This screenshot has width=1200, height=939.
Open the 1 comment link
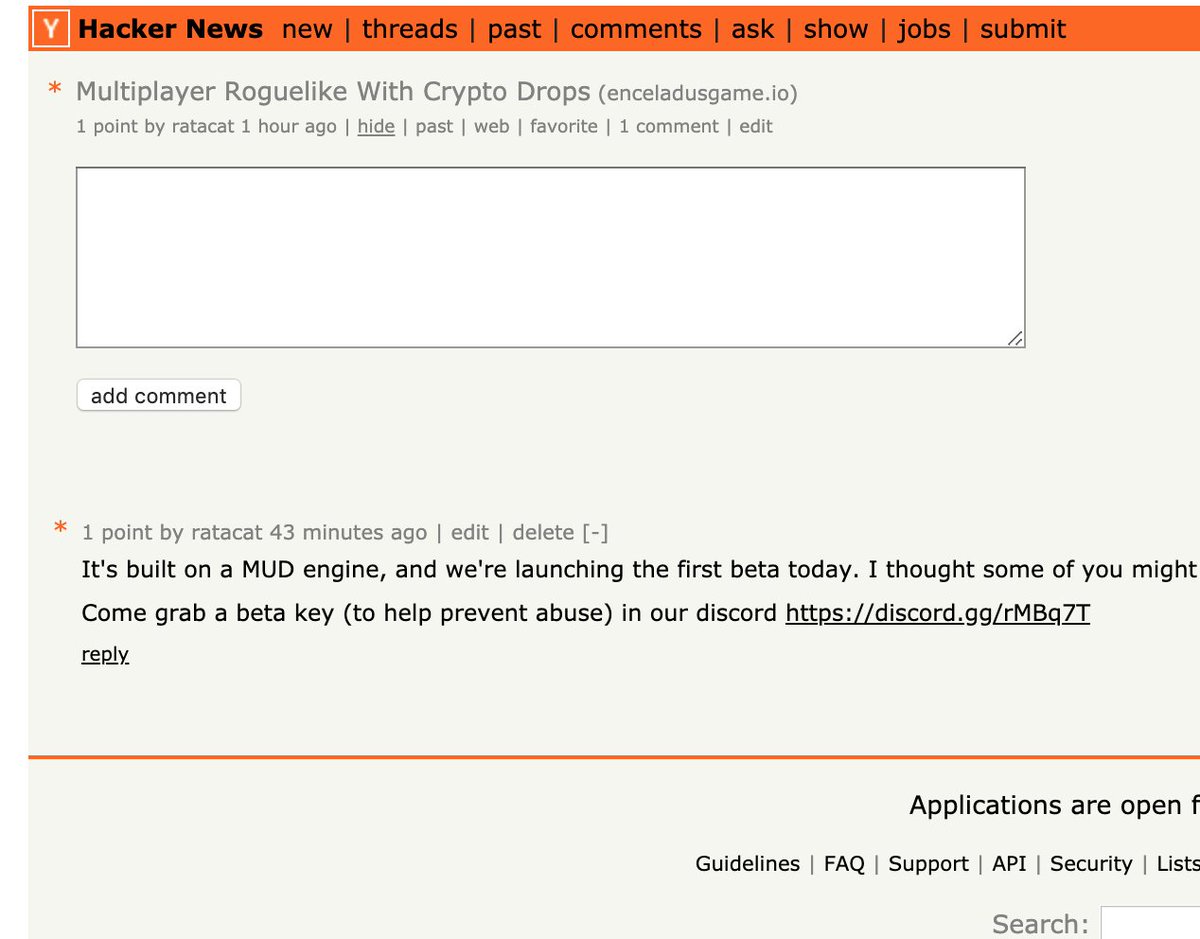[668, 126]
